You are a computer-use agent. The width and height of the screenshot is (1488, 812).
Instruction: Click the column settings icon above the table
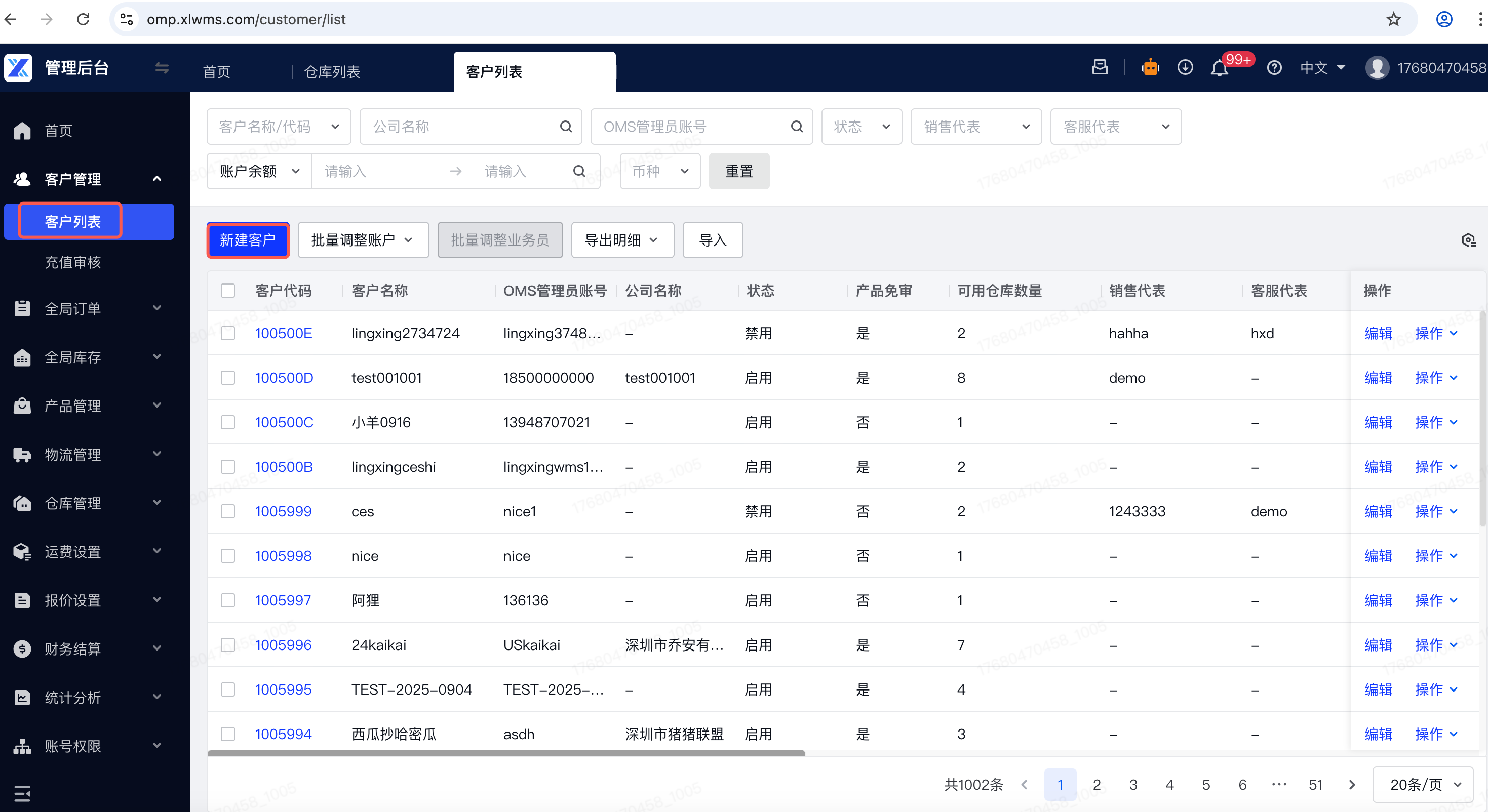pyautogui.click(x=1468, y=240)
